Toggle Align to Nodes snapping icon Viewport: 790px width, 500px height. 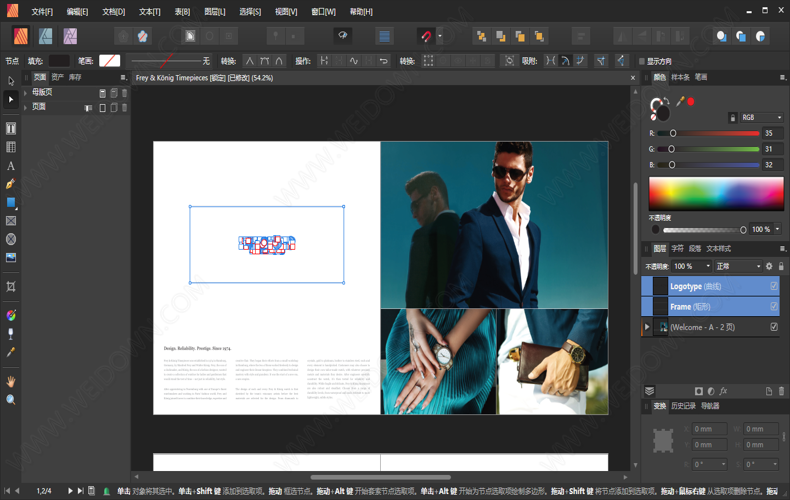551,61
